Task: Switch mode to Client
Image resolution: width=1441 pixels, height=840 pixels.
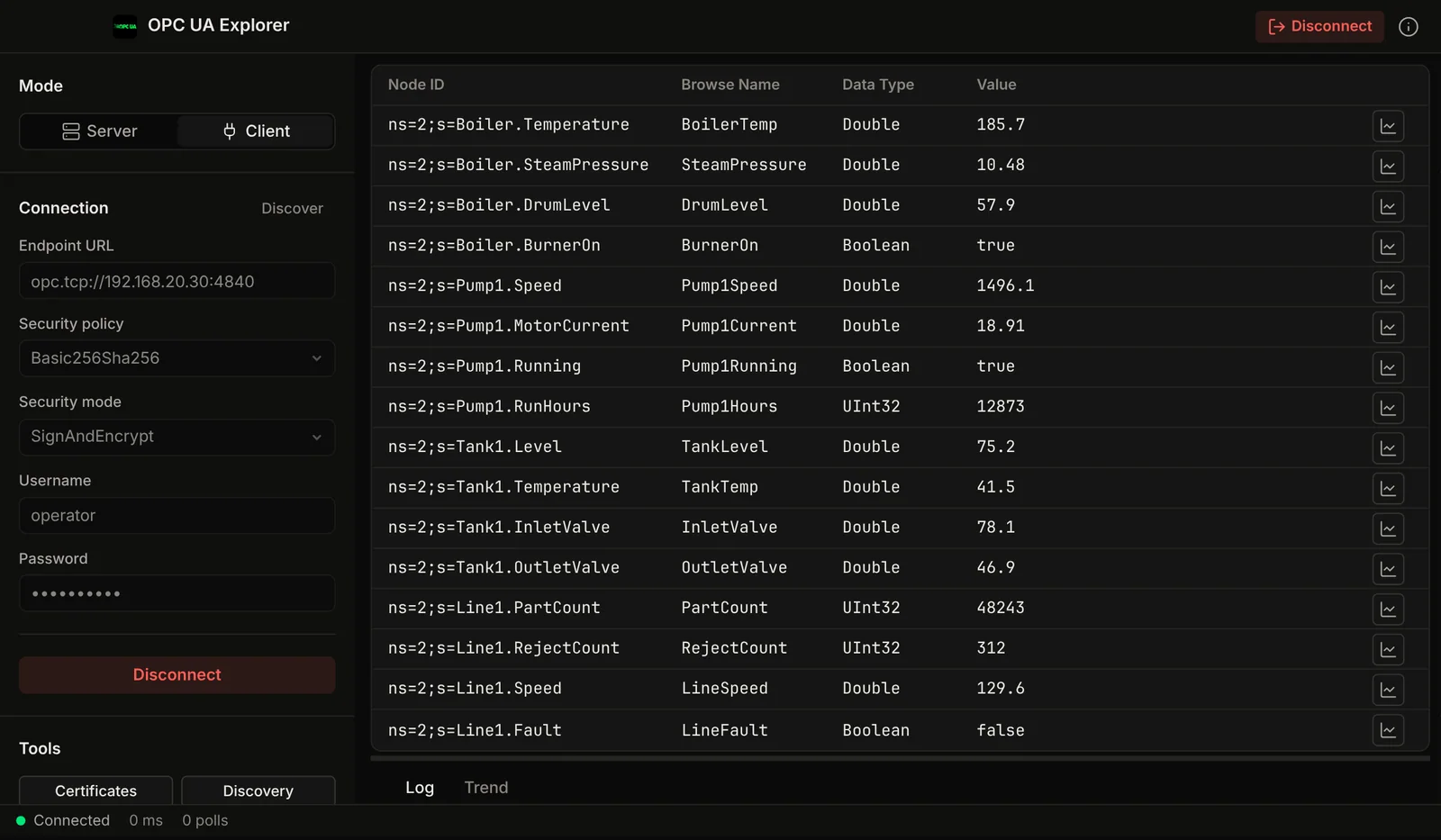Action: tap(256, 131)
